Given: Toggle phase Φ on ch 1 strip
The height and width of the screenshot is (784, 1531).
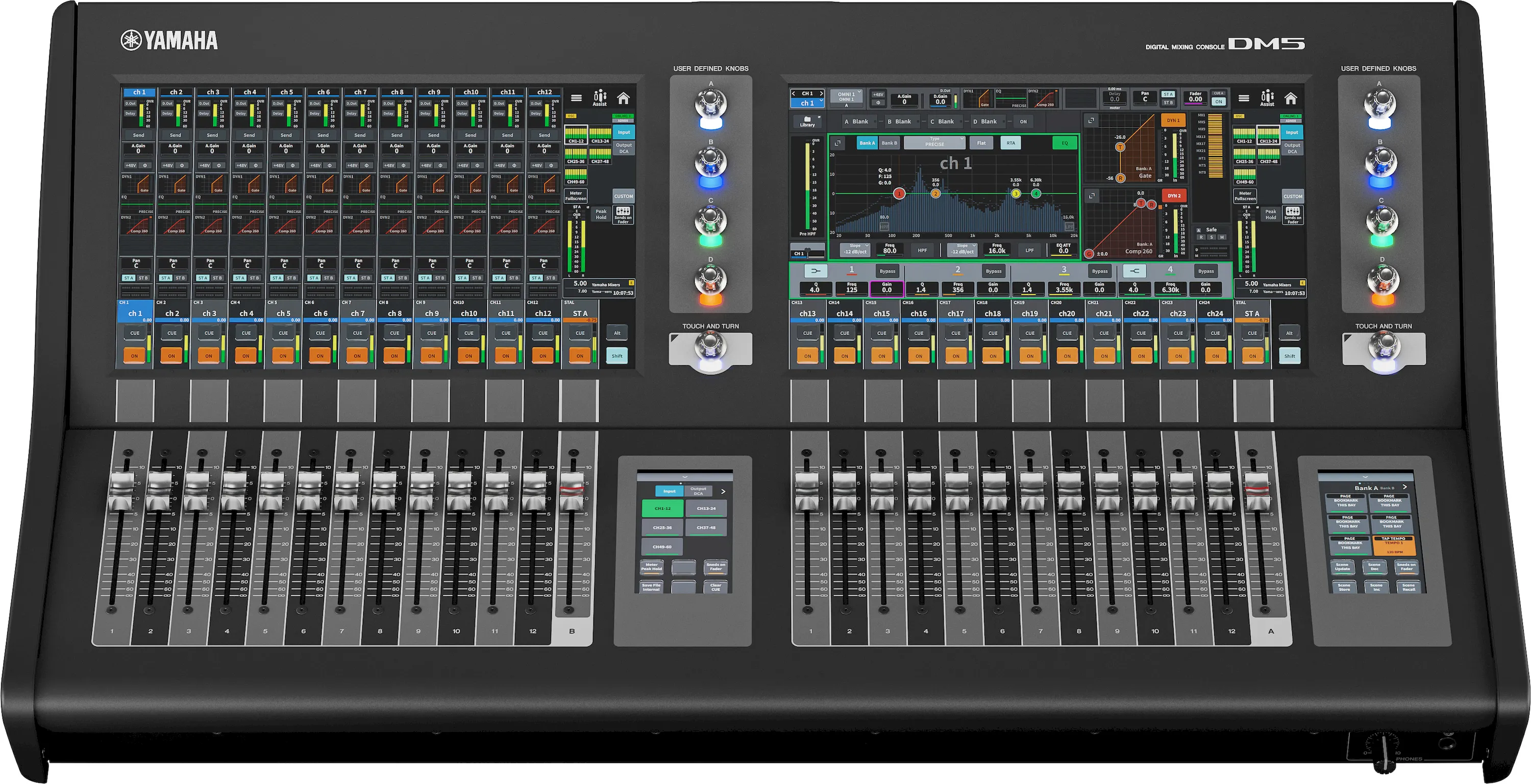Looking at the screenshot, I should [x=145, y=166].
